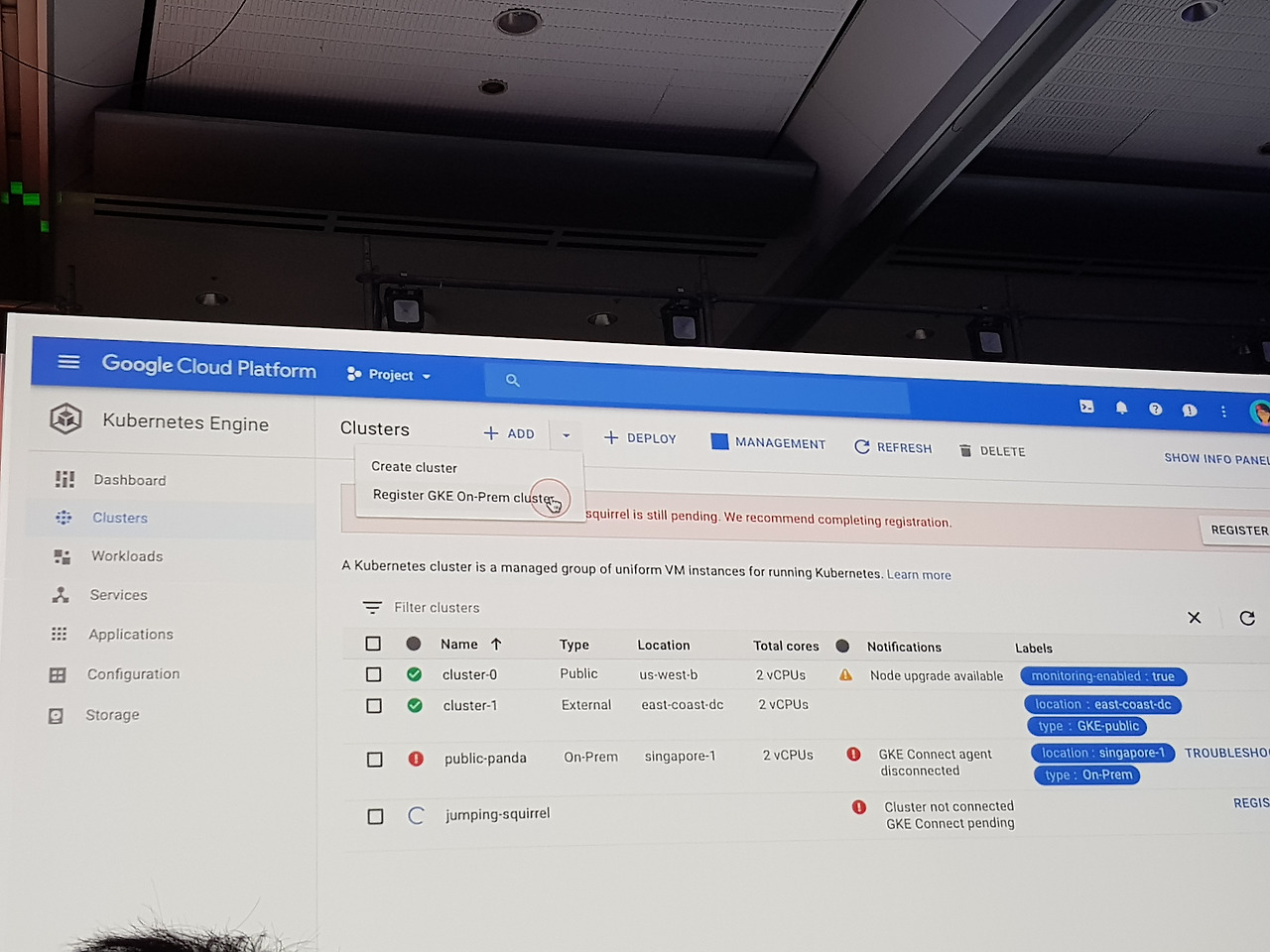Activate Cloud Shell from the top bar

[1086, 407]
